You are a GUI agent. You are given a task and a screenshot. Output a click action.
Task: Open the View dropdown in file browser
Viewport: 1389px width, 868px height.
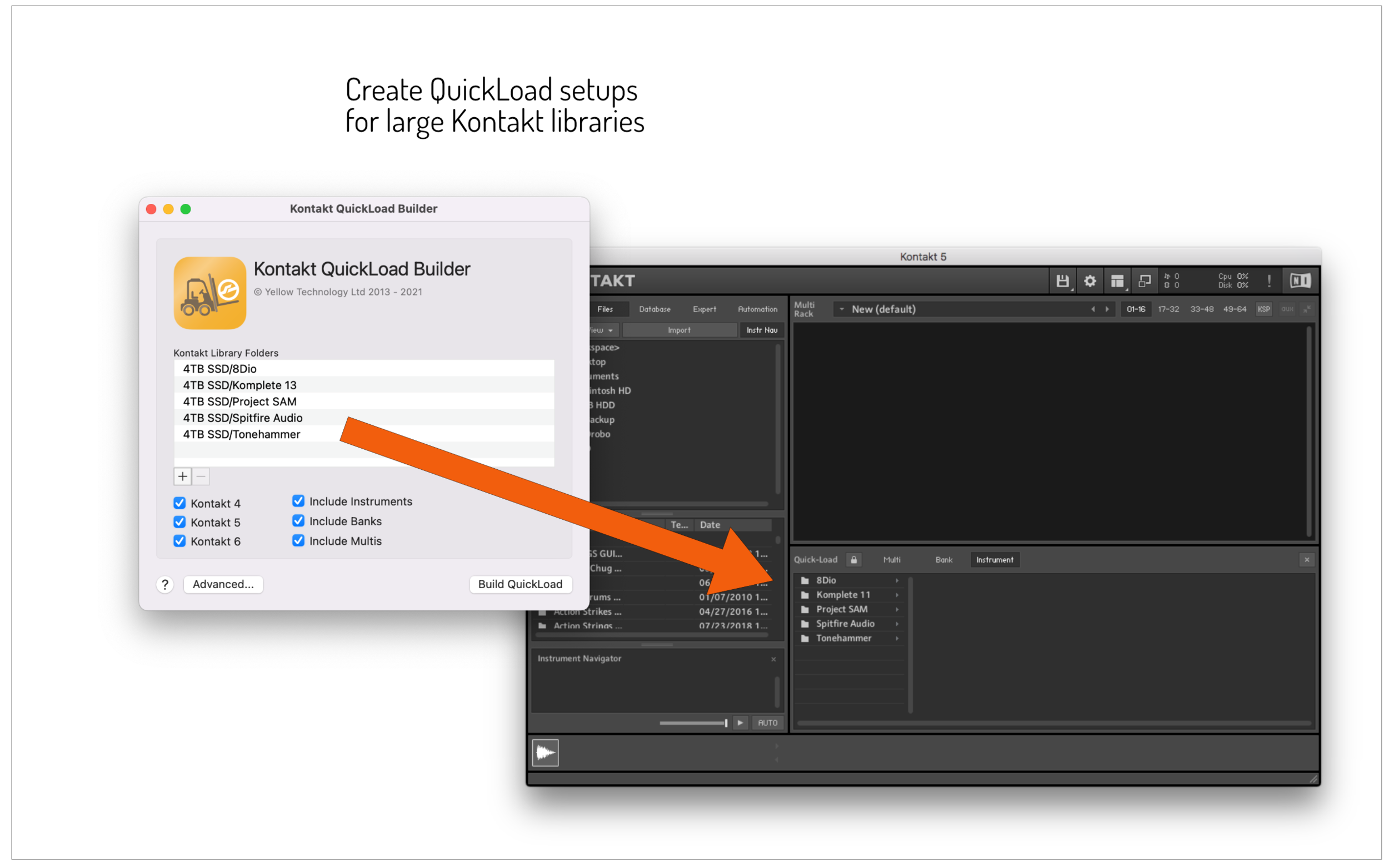(603, 330)
